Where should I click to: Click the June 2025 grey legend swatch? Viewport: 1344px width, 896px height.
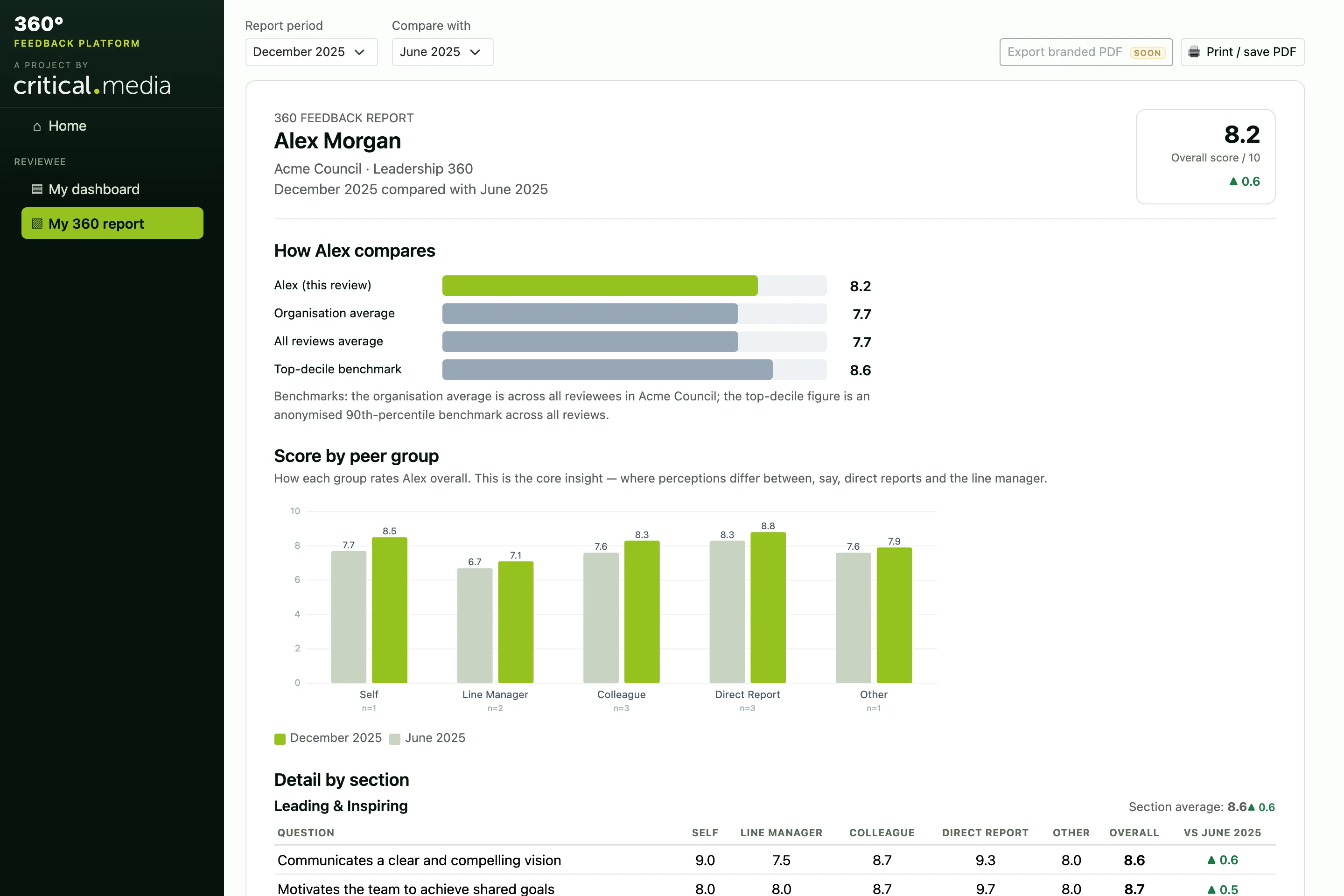pyautogui.click(x=395, y=739)
